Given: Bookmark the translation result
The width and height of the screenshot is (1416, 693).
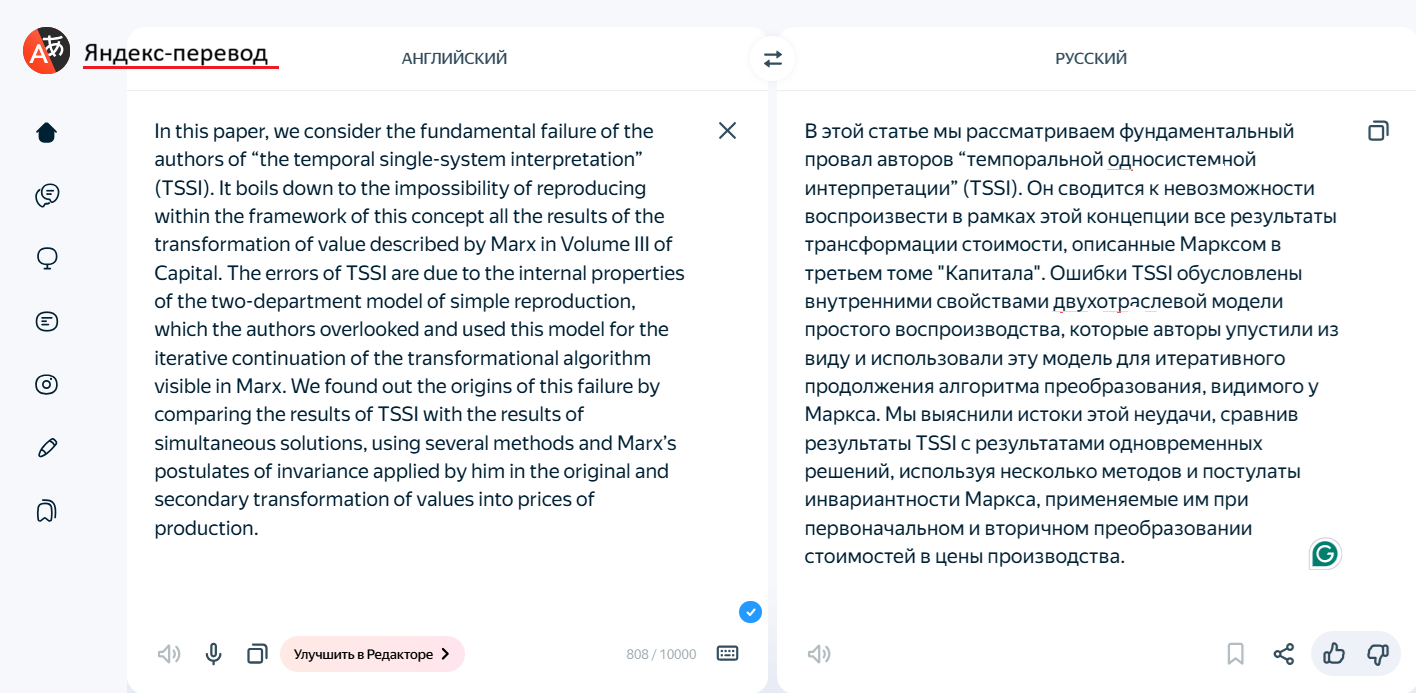Looking at the screenshot, I should [x=1235, y=654].
